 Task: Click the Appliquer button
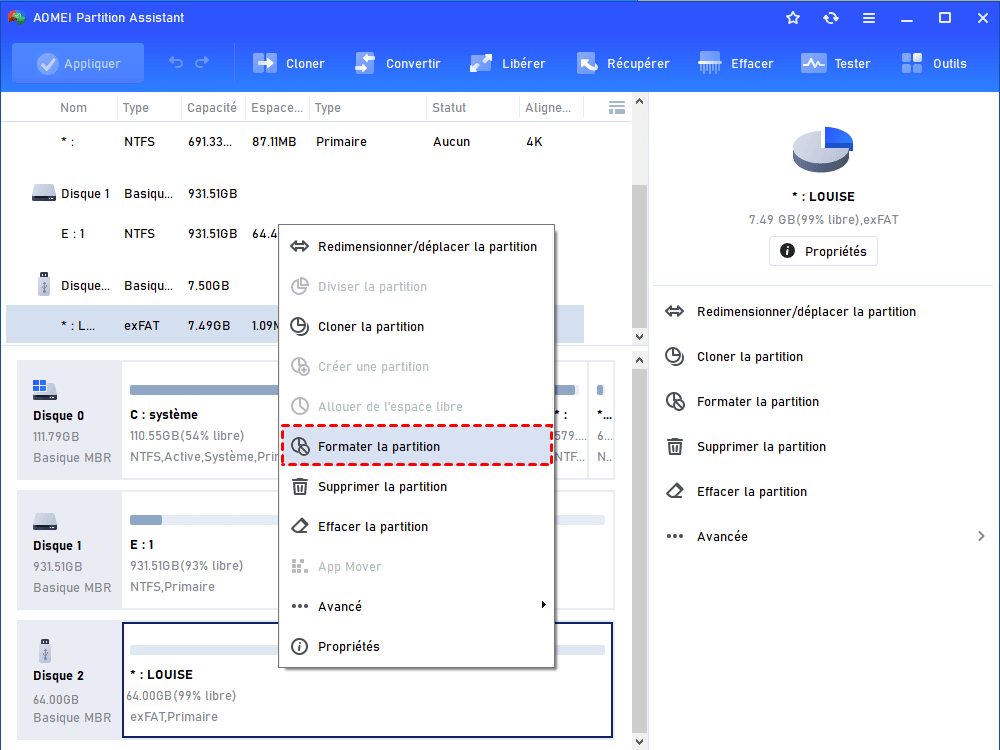78,63
